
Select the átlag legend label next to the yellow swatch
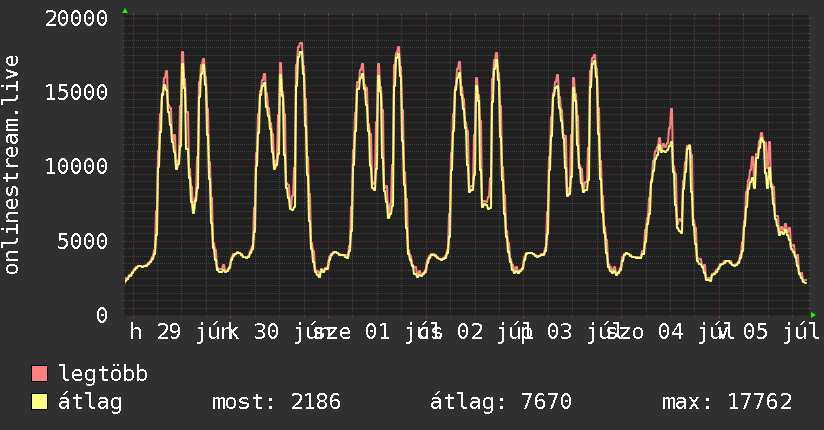click(90, 402)
